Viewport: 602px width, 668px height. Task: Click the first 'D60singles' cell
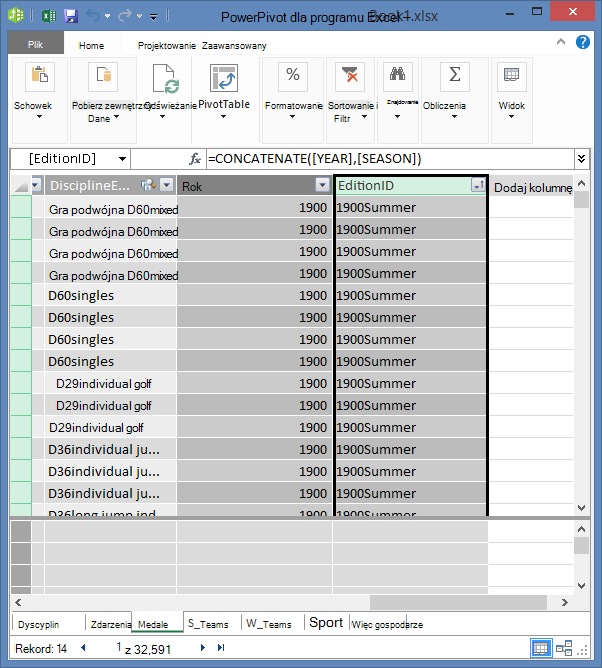tap(110, 295)
